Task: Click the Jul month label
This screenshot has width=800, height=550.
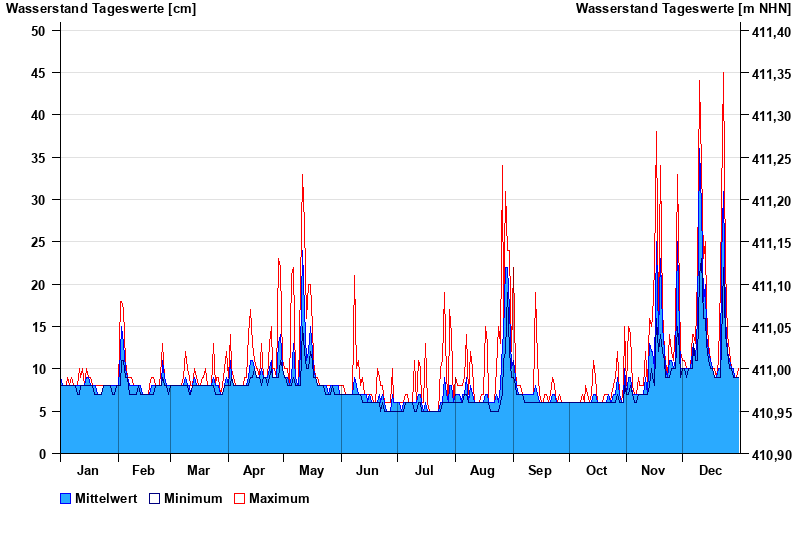Action: pos(425,470)
